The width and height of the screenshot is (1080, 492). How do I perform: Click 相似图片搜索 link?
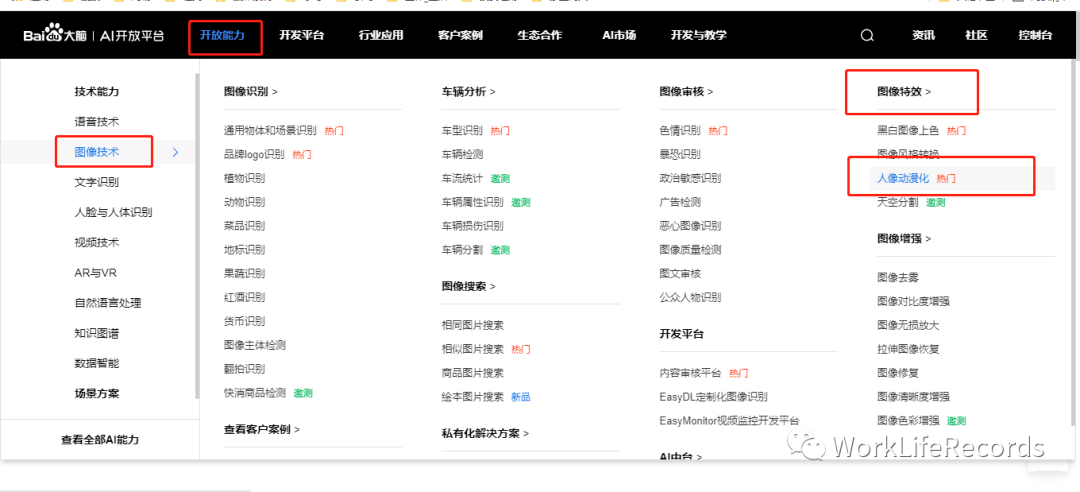(472, 349)
